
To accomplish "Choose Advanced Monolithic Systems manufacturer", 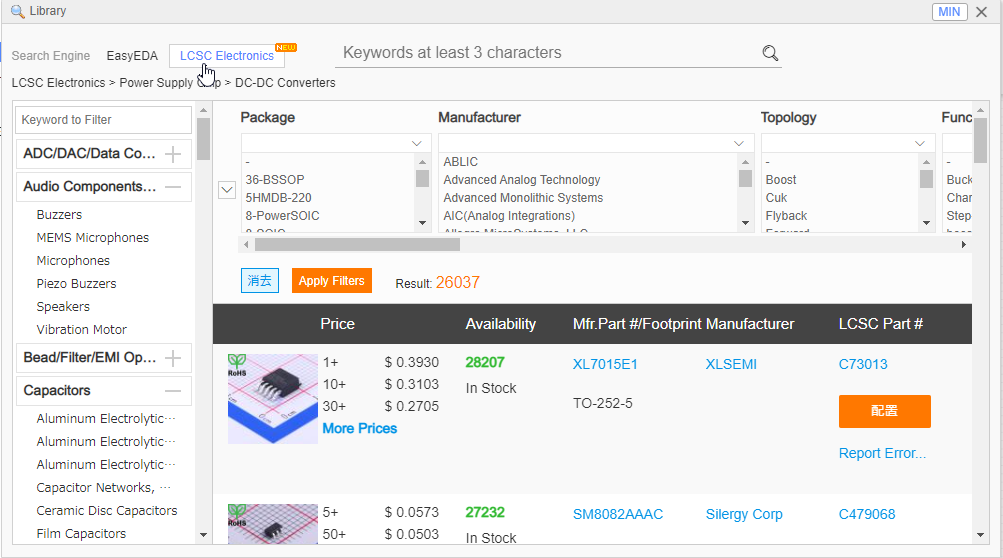I will click(x=523, y=198).
